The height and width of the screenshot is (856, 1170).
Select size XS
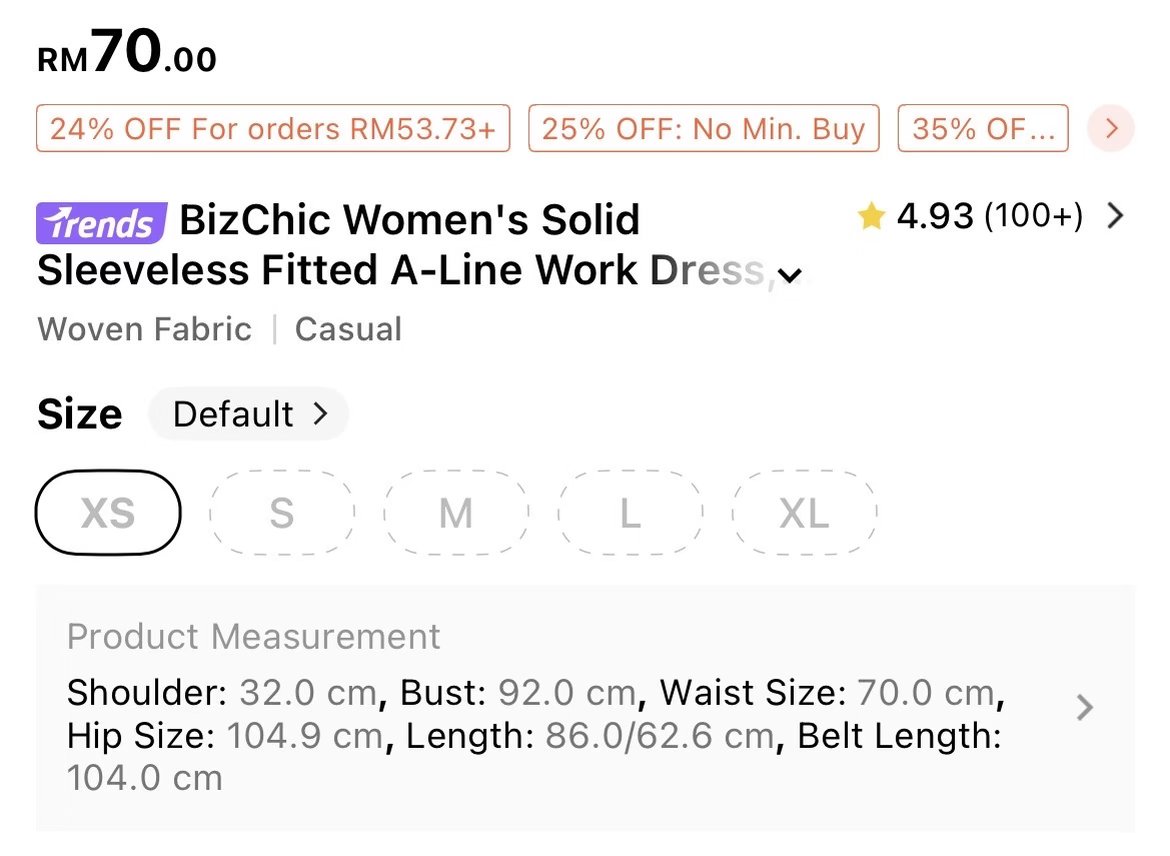click(x=108, y=513)
